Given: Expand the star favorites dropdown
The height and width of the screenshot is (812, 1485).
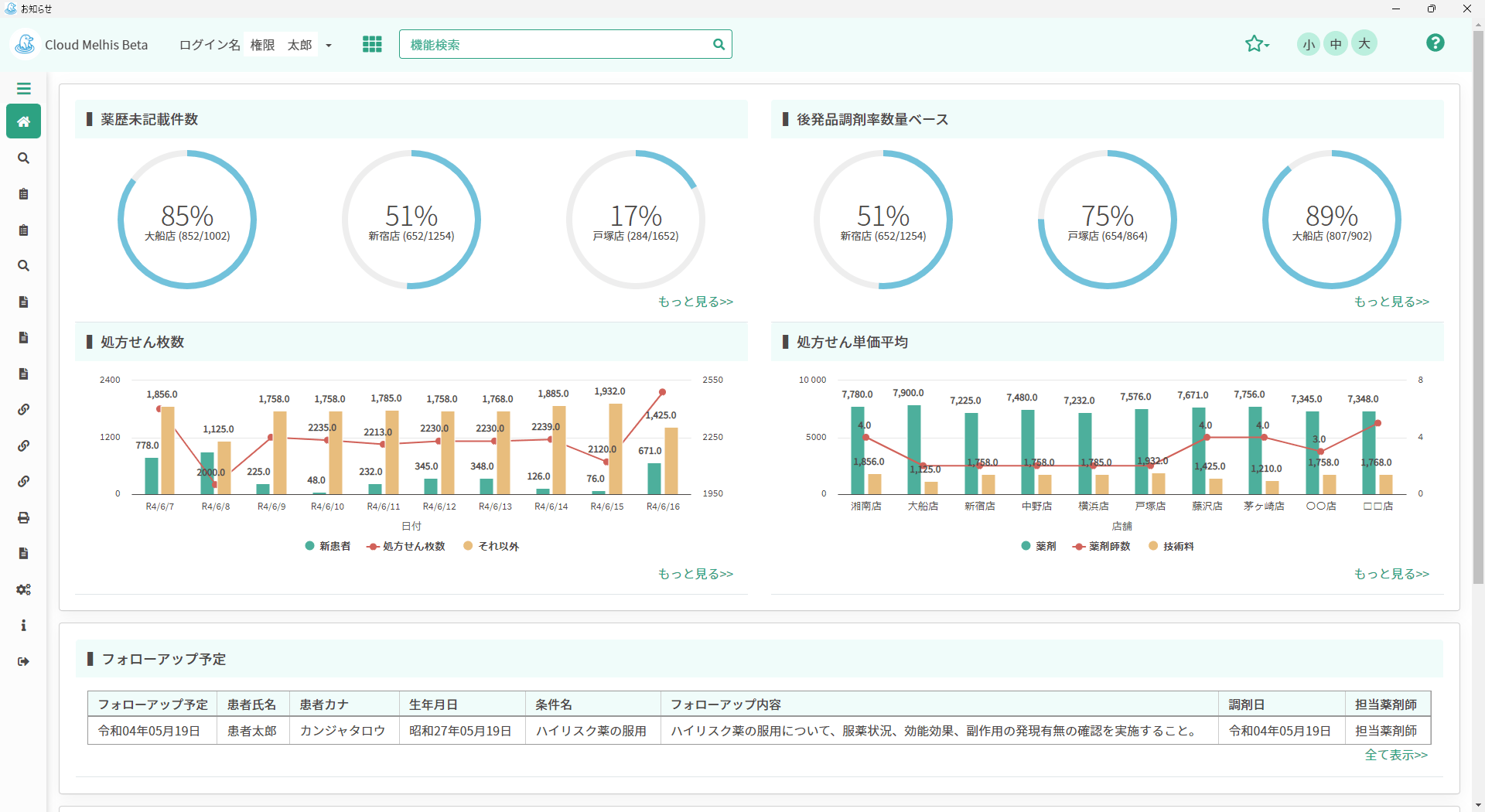Looking at the screenshot, I should pyautogui.click(x=1257, y=44).
